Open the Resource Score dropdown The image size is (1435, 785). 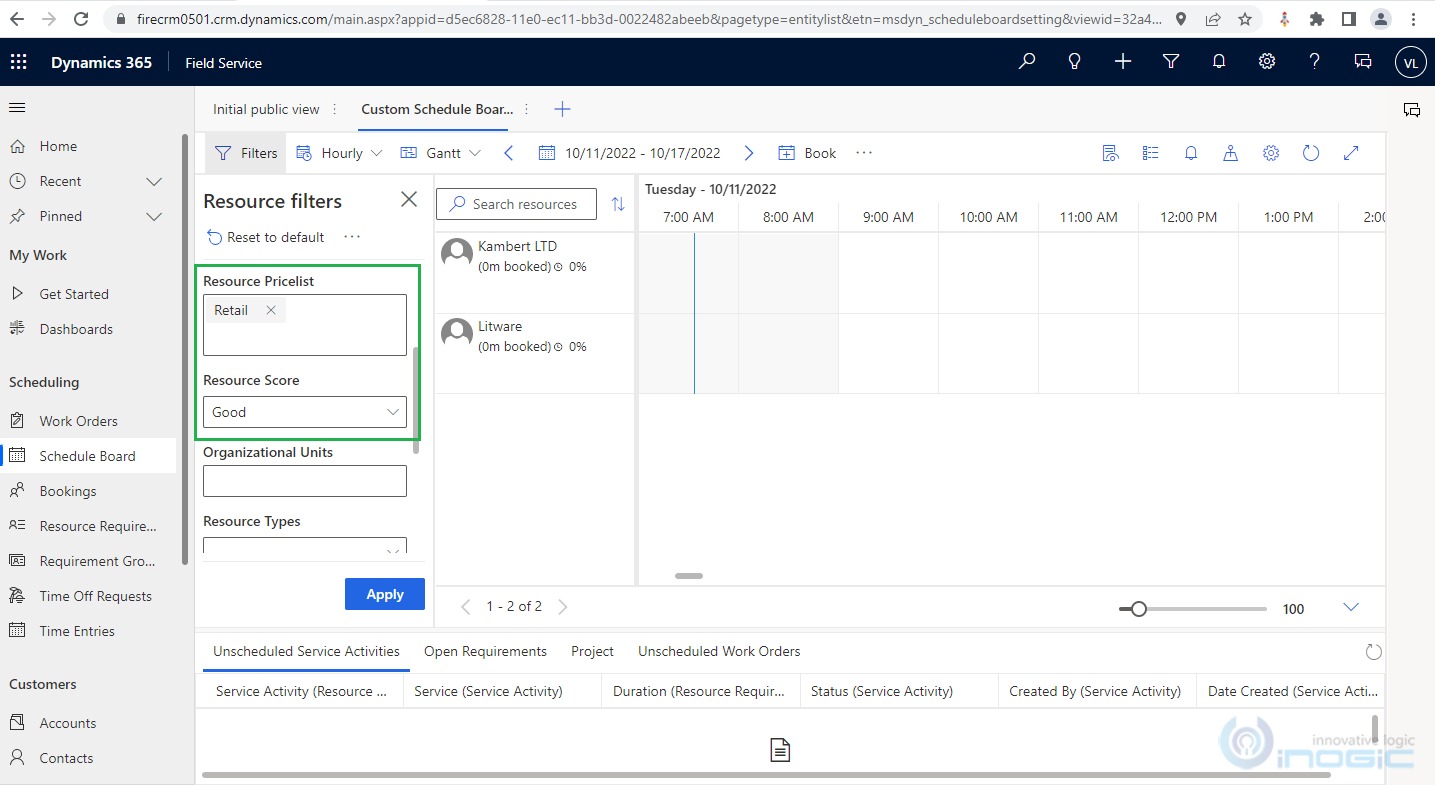coord(304,412)
